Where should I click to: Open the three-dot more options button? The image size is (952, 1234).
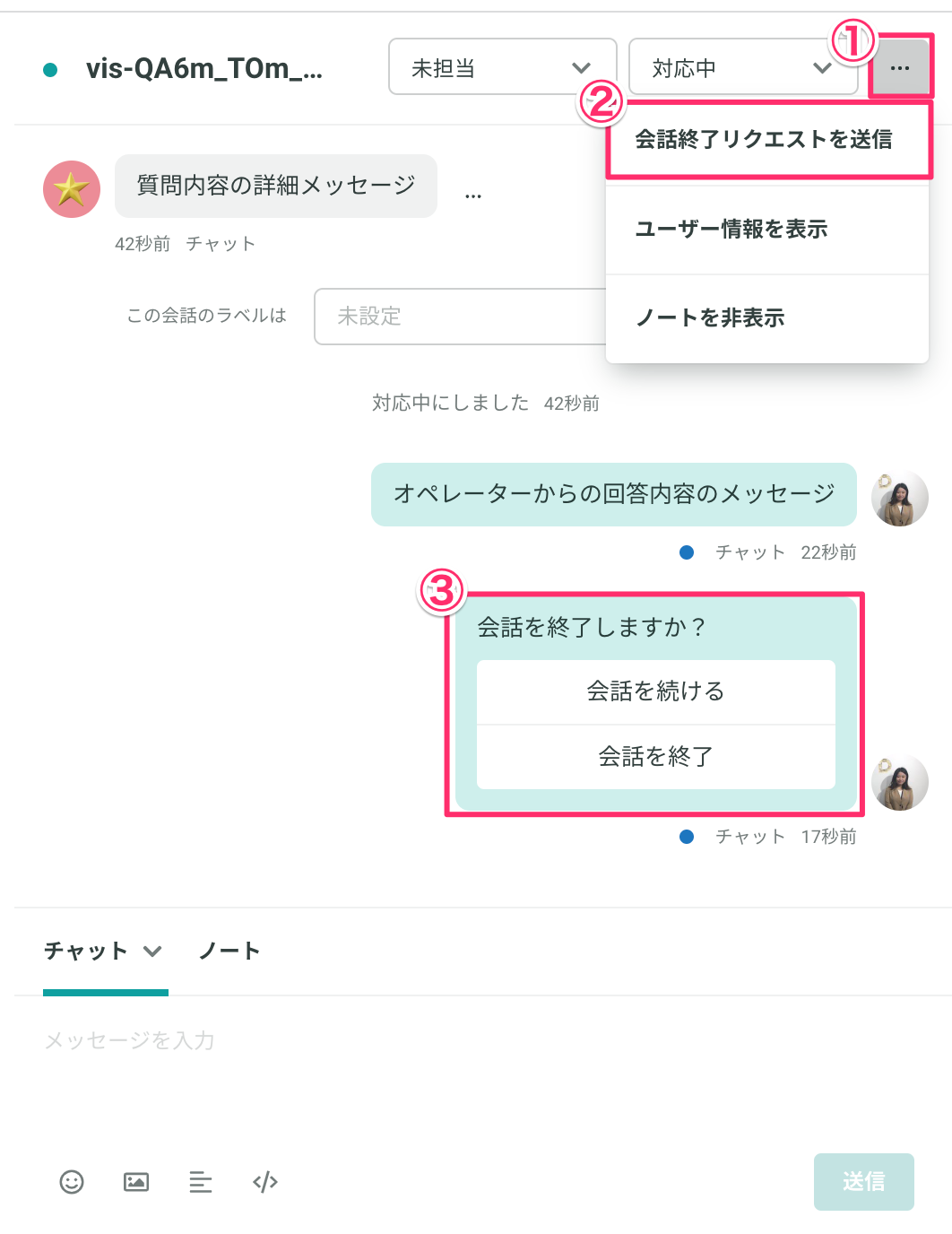[900, 67]
